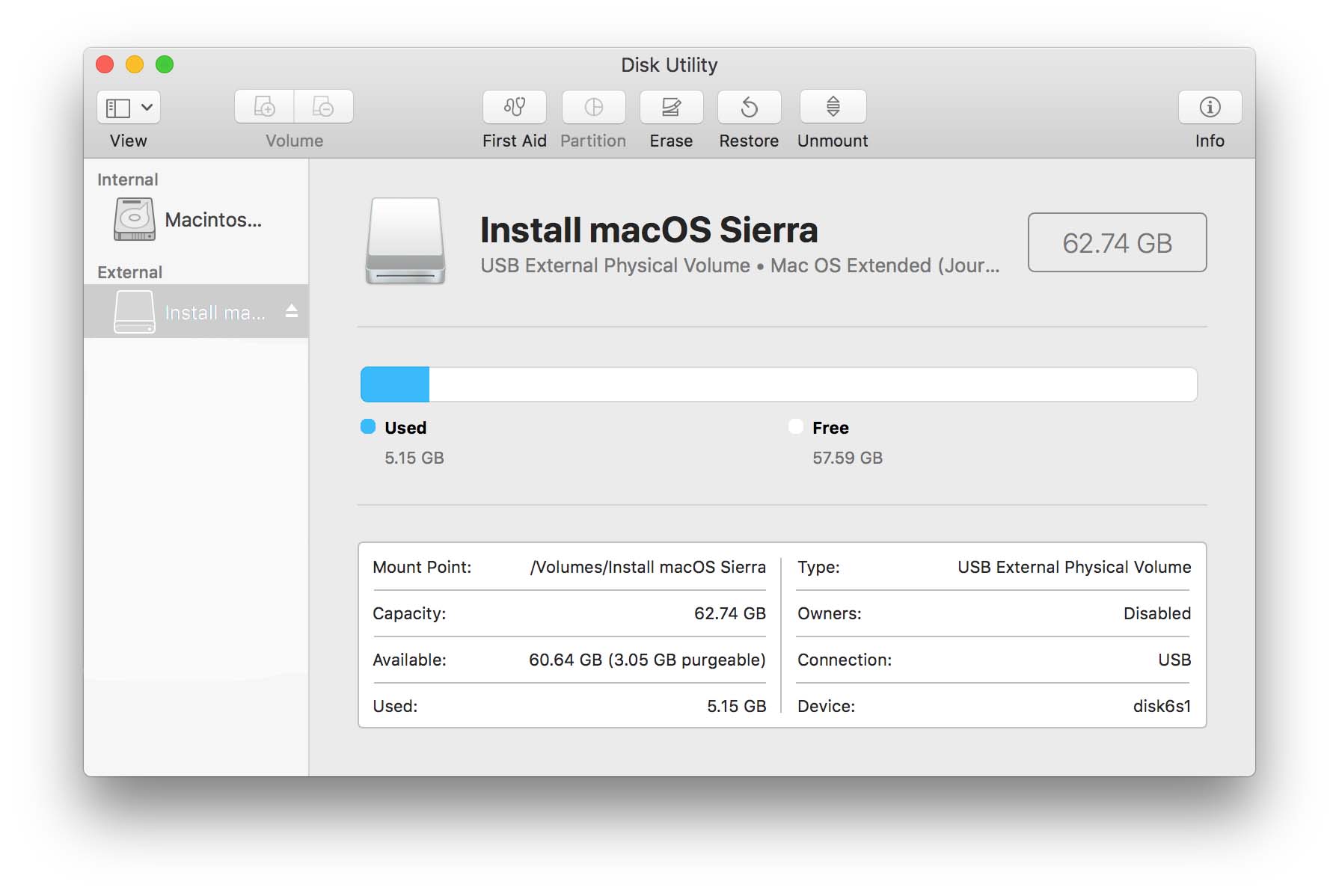Click the Partition label
1339x896 pixels.
[593, 141]
